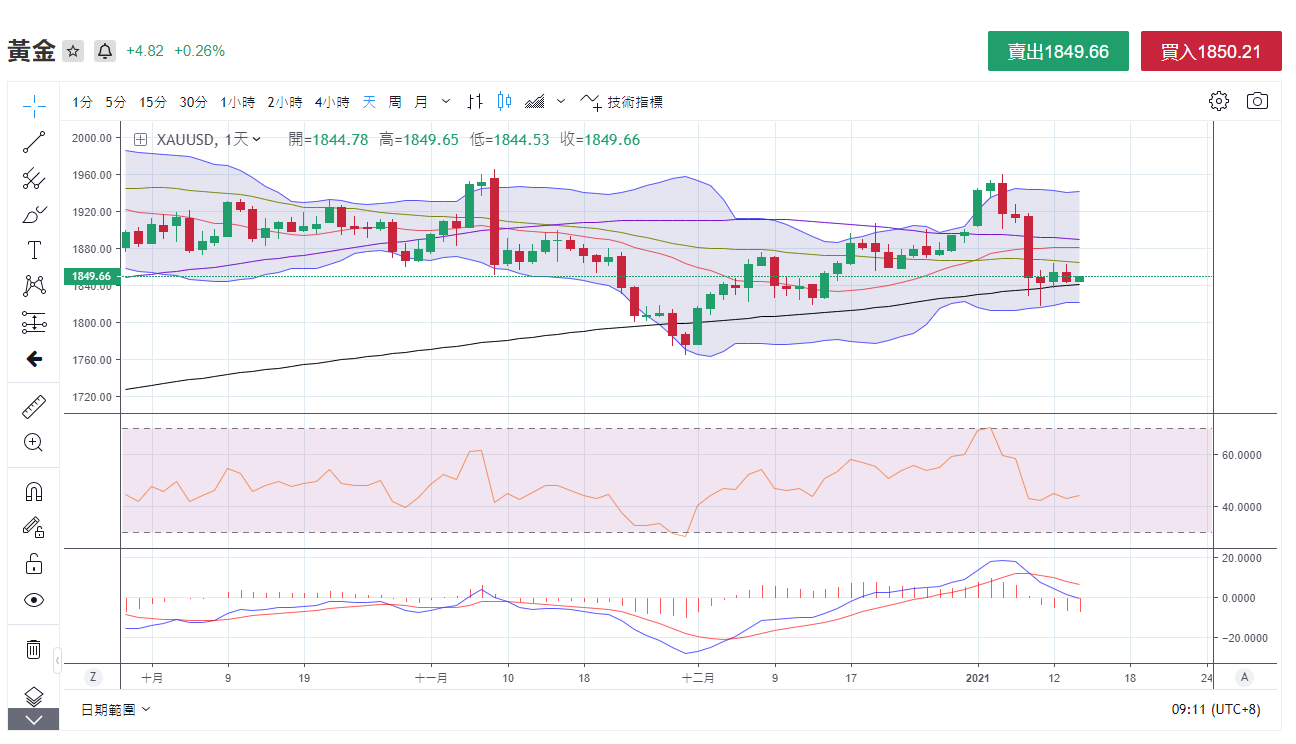
Task: Click the 賣出 1849.66 sell button
Action: (1058, 51)
